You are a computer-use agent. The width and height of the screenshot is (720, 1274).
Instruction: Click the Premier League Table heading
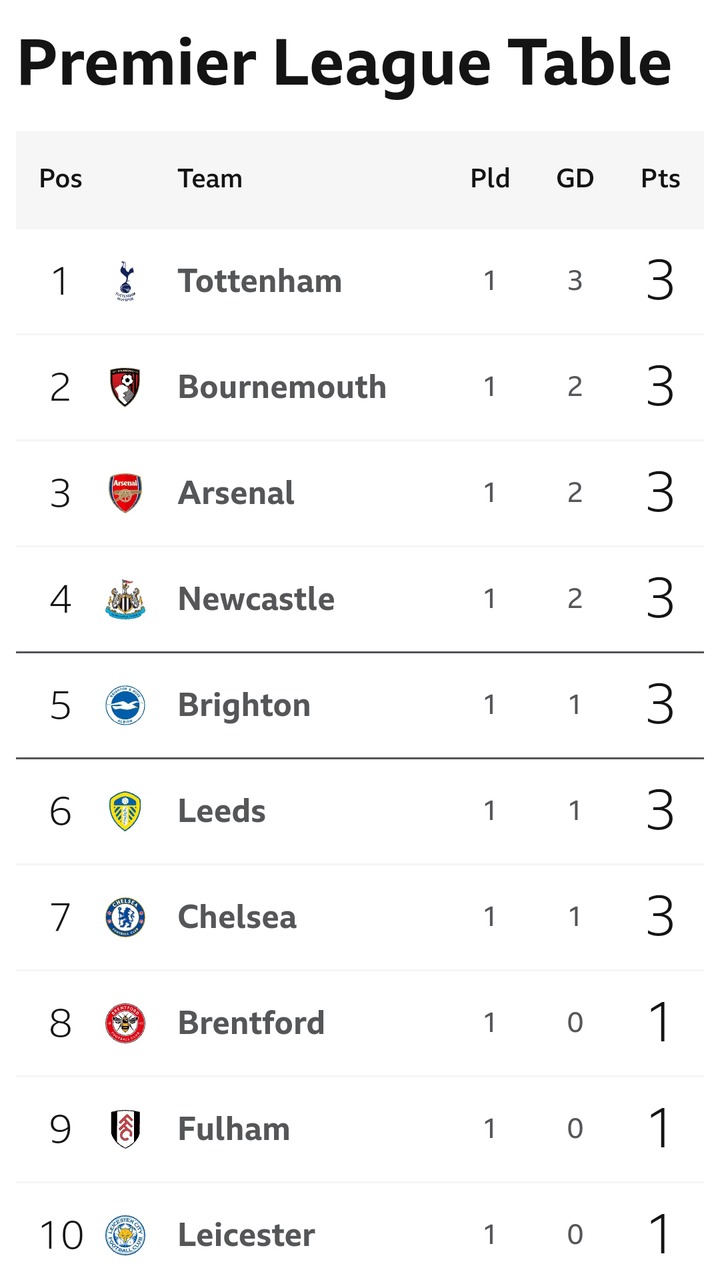pyautogui.click(x=344, y=62)
